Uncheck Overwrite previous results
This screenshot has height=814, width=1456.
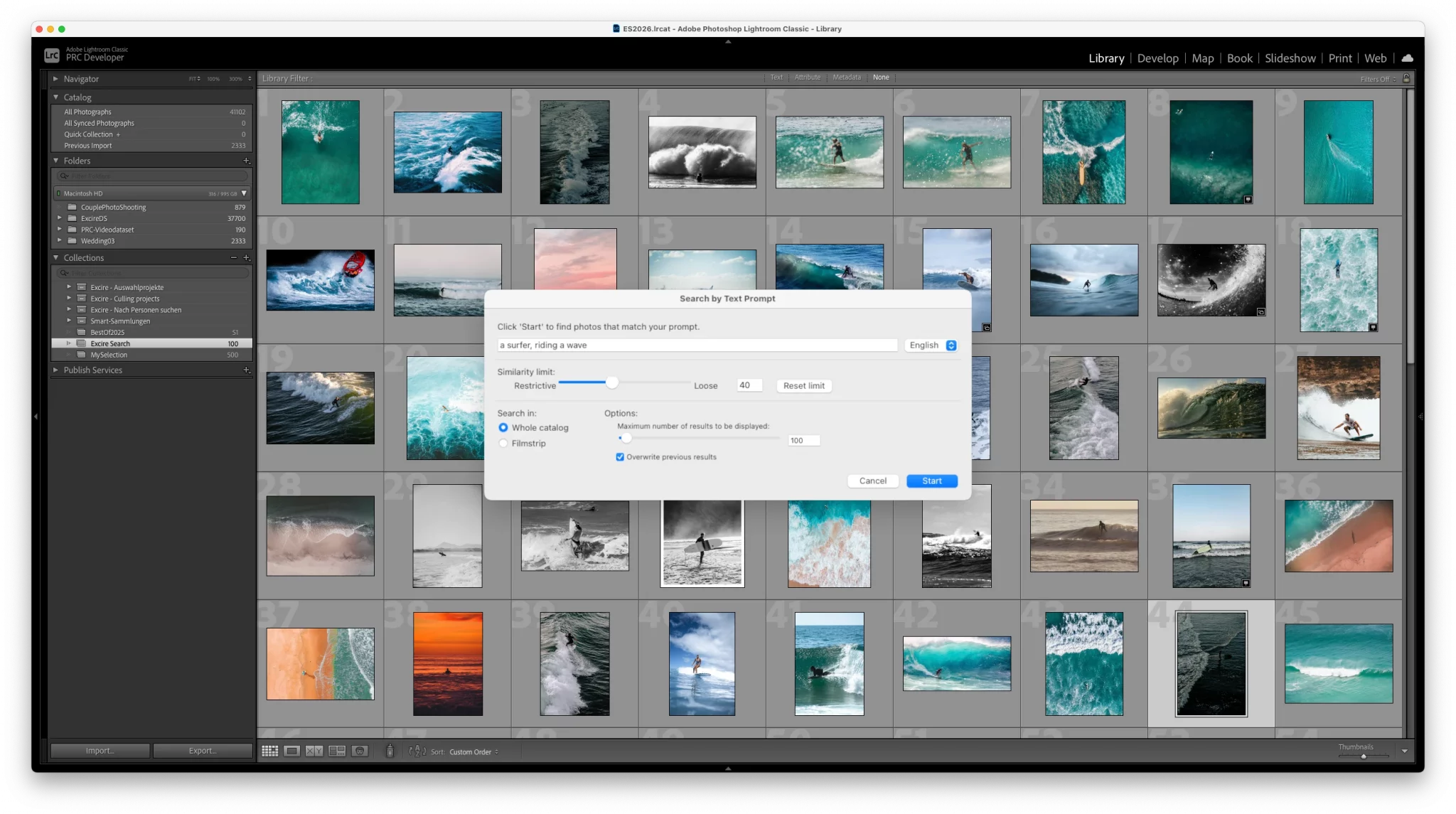coord(620,457)
